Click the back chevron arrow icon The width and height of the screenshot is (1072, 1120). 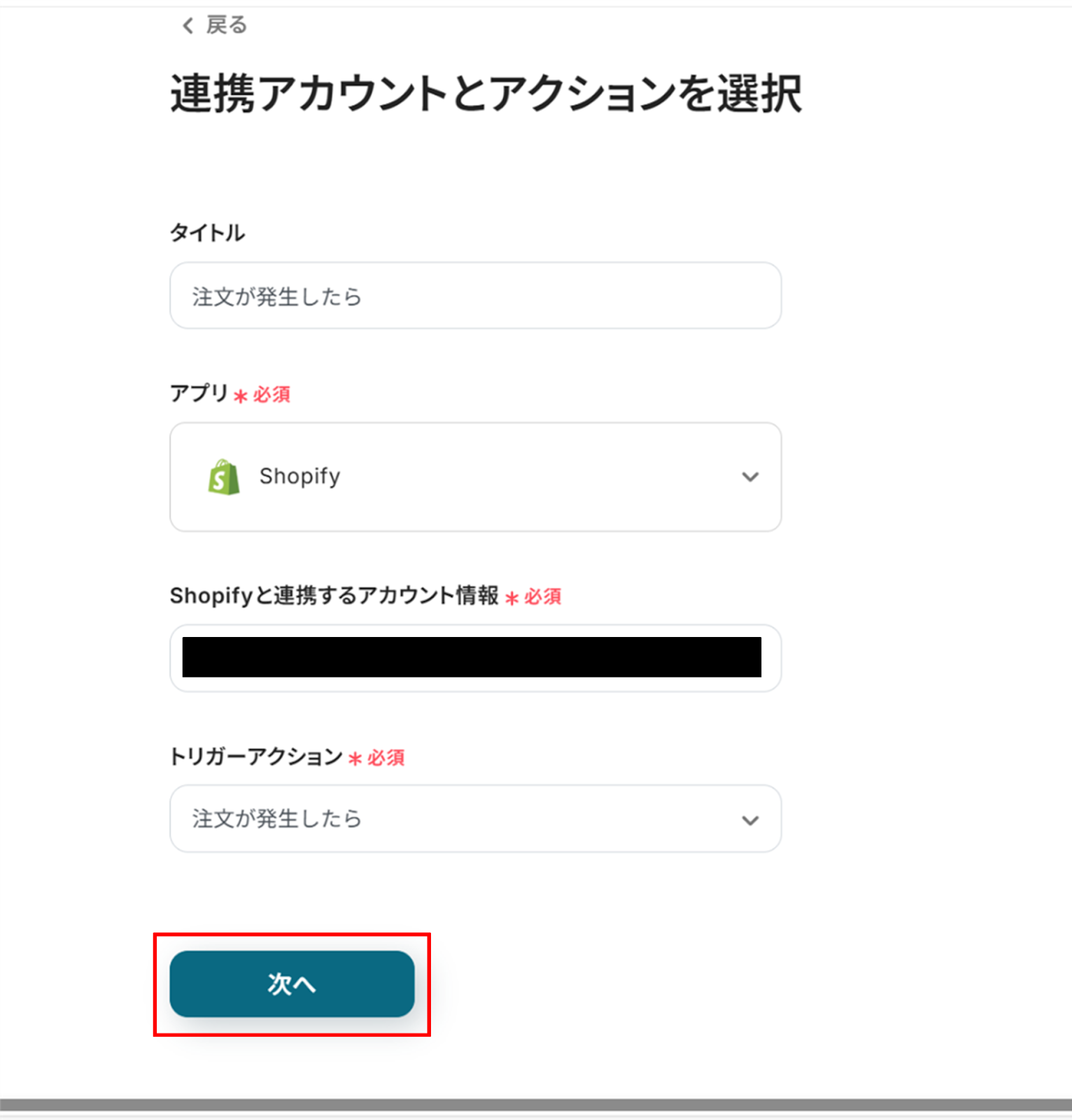click(x=188, y=26)
